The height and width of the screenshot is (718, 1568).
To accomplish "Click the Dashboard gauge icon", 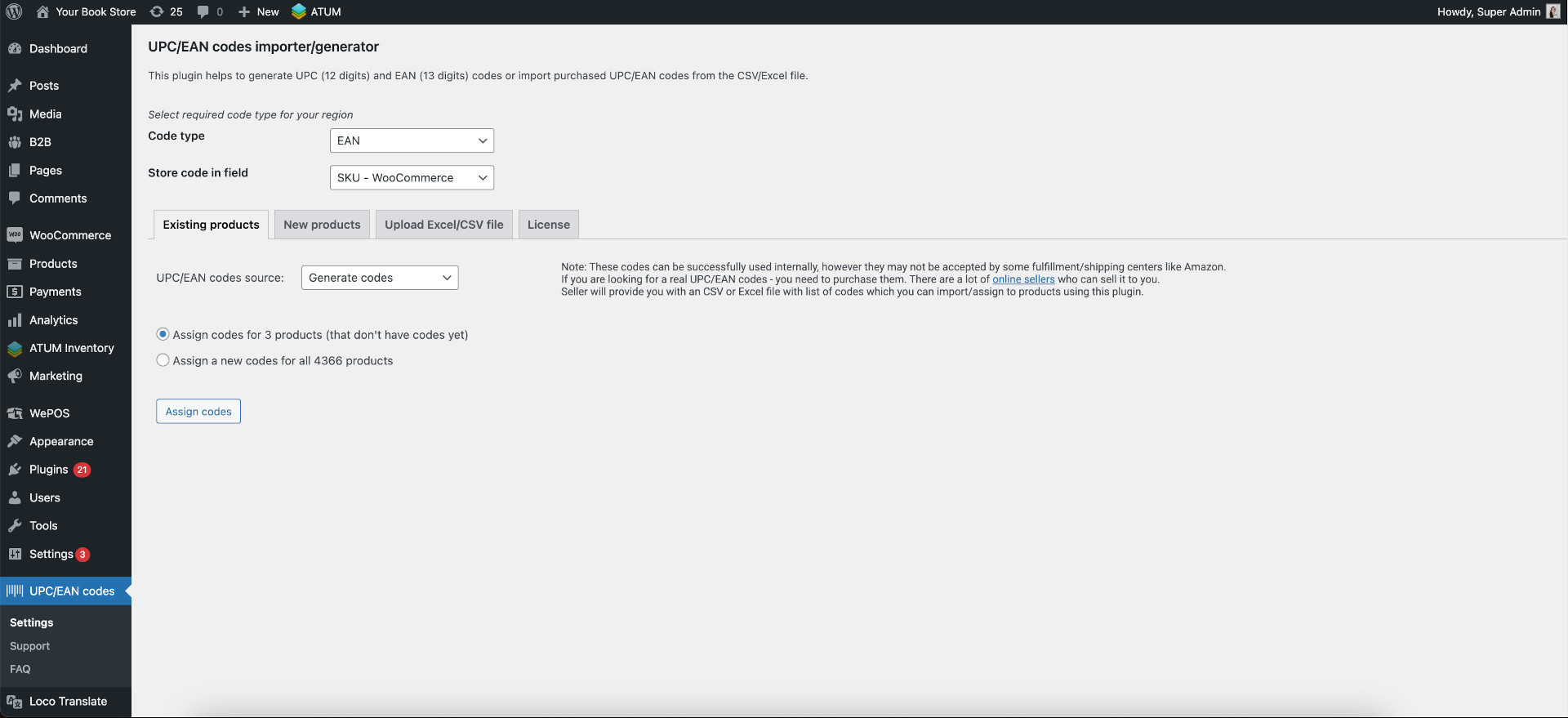I will [15, 48].
